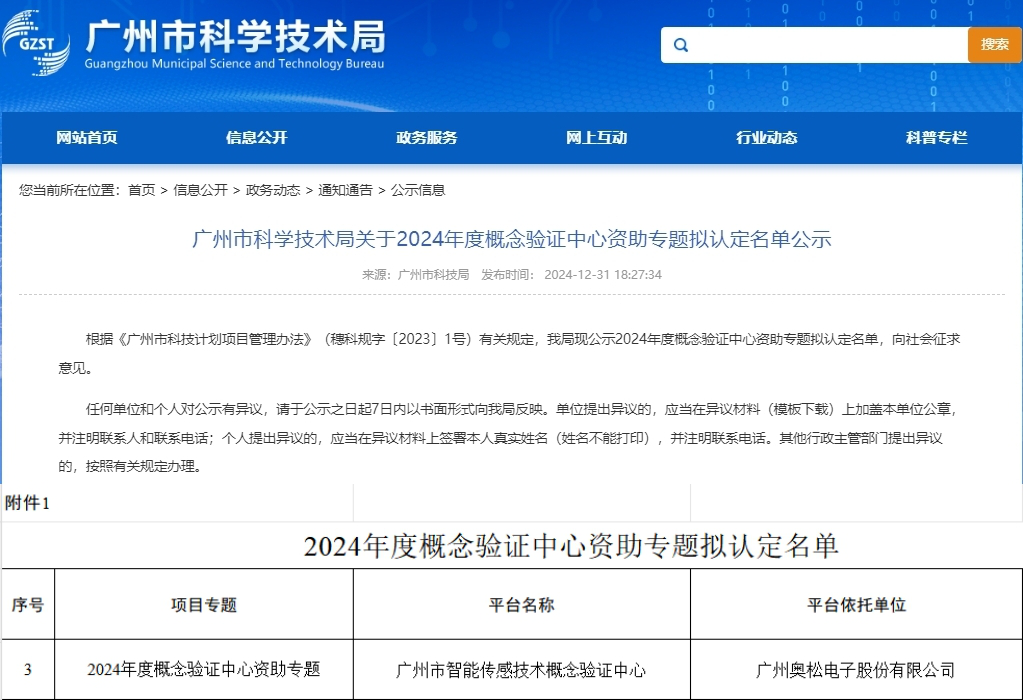Open the 信息公开 navigation menu item
This screenshot has height=700, width=1023.
click(x=257, y=138)
